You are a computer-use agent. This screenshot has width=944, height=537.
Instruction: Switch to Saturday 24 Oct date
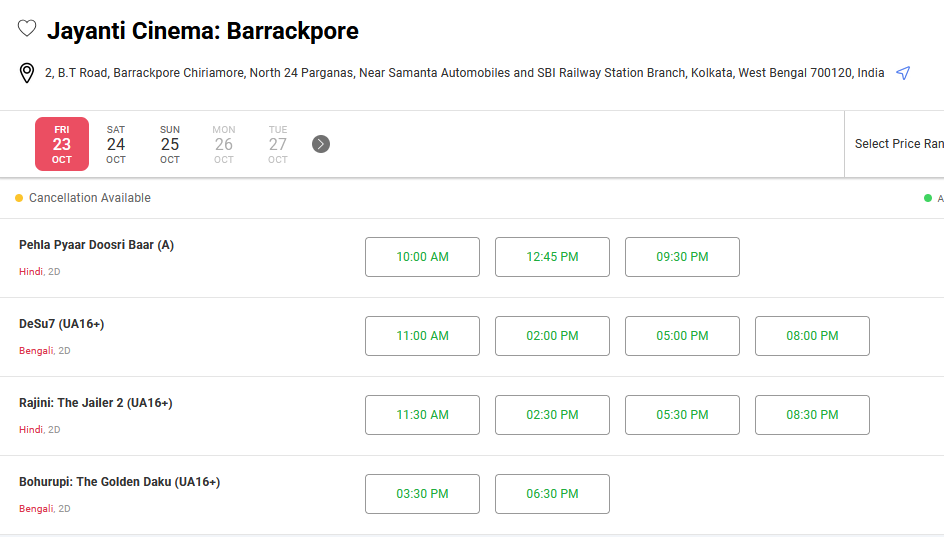116,144
